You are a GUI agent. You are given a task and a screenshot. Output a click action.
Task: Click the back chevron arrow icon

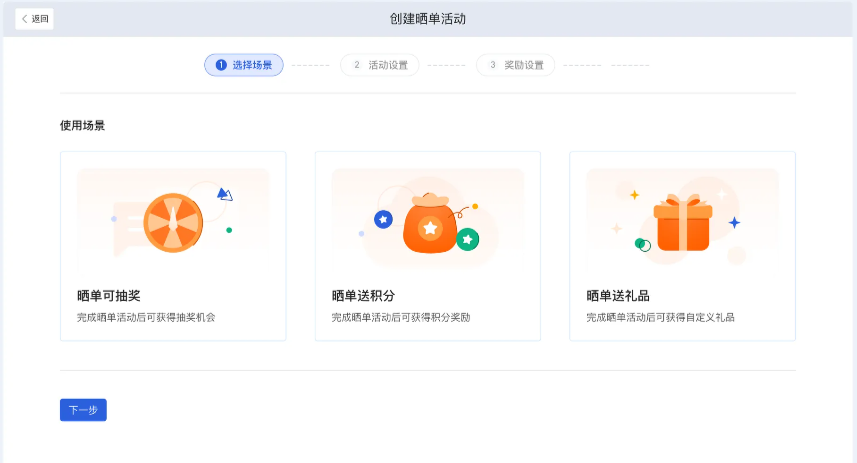pyautogui.click(x=25, y=19)
